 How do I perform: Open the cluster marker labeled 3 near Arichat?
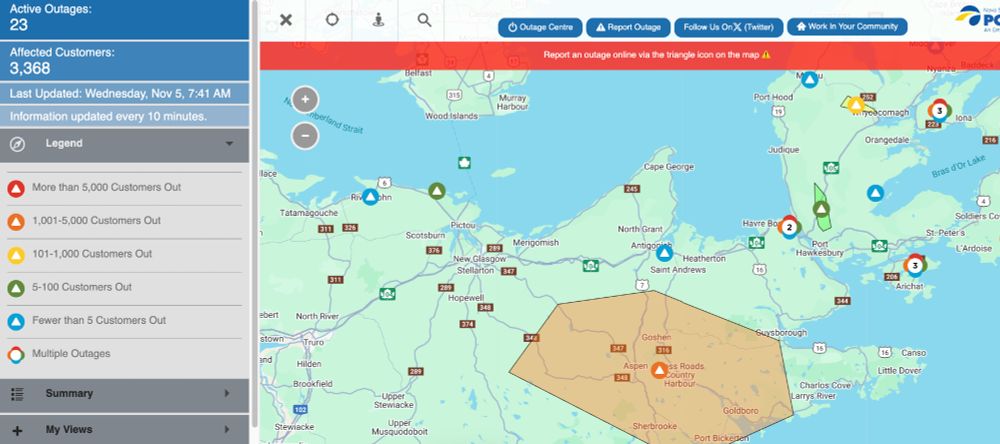[915, 265]
